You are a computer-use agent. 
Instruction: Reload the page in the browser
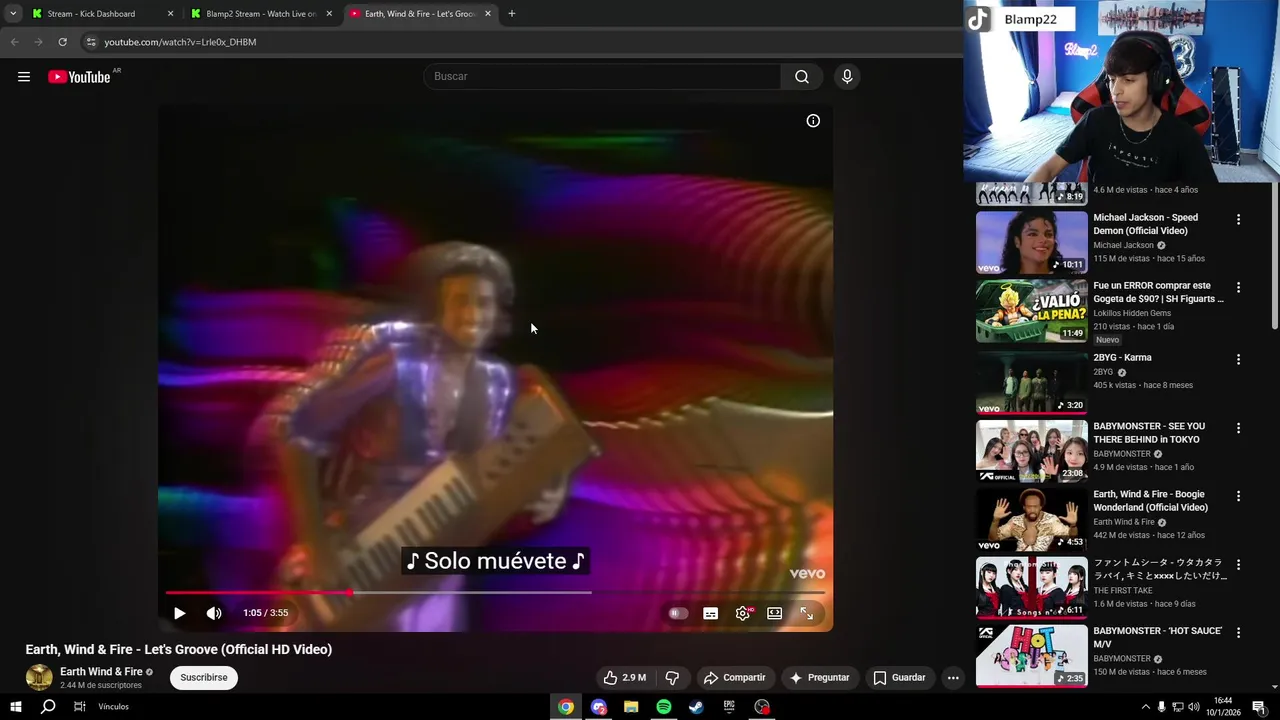[x=62, y=42]
